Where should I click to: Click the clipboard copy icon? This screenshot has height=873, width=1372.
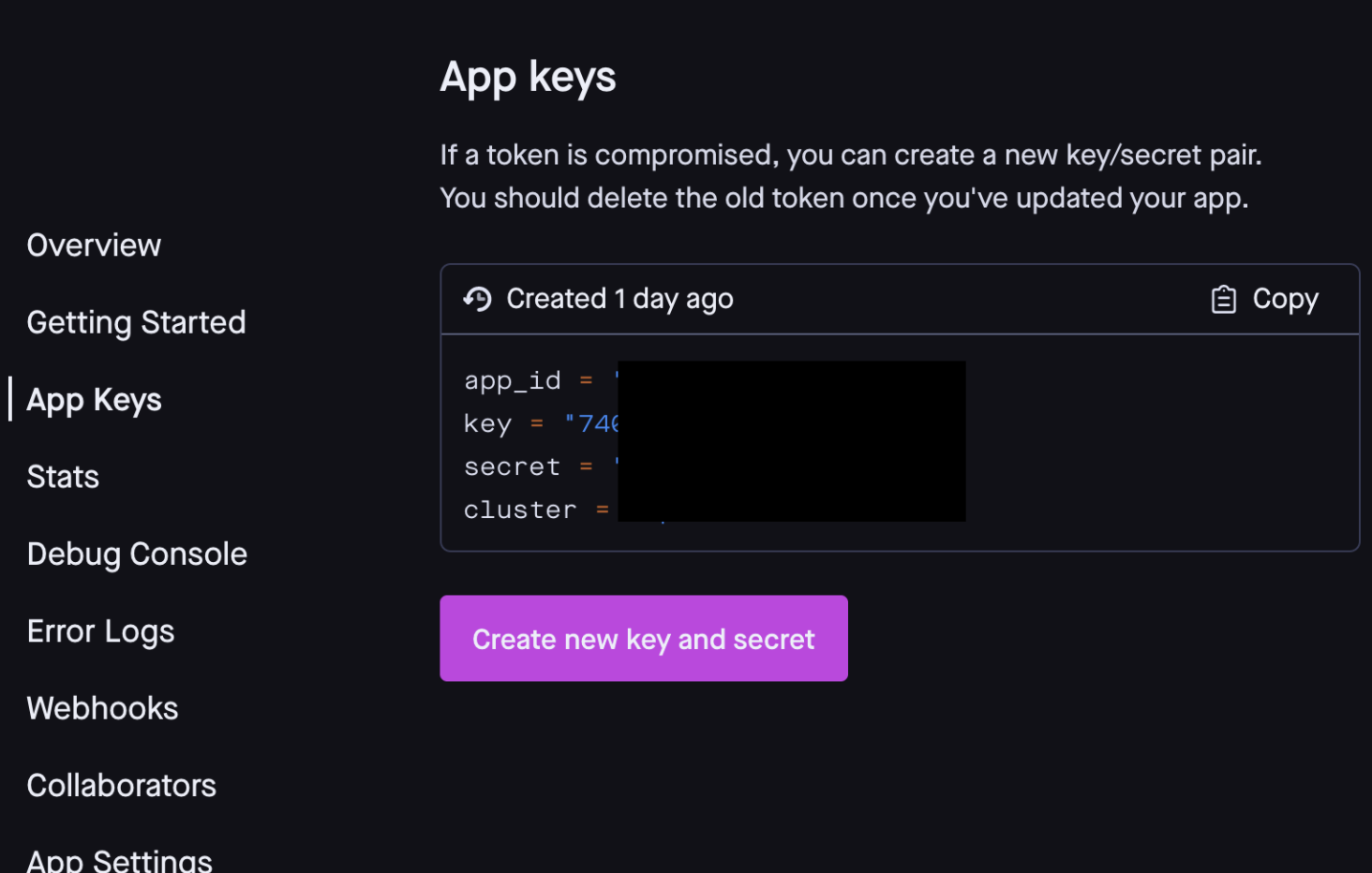[x=1223, y=299]
